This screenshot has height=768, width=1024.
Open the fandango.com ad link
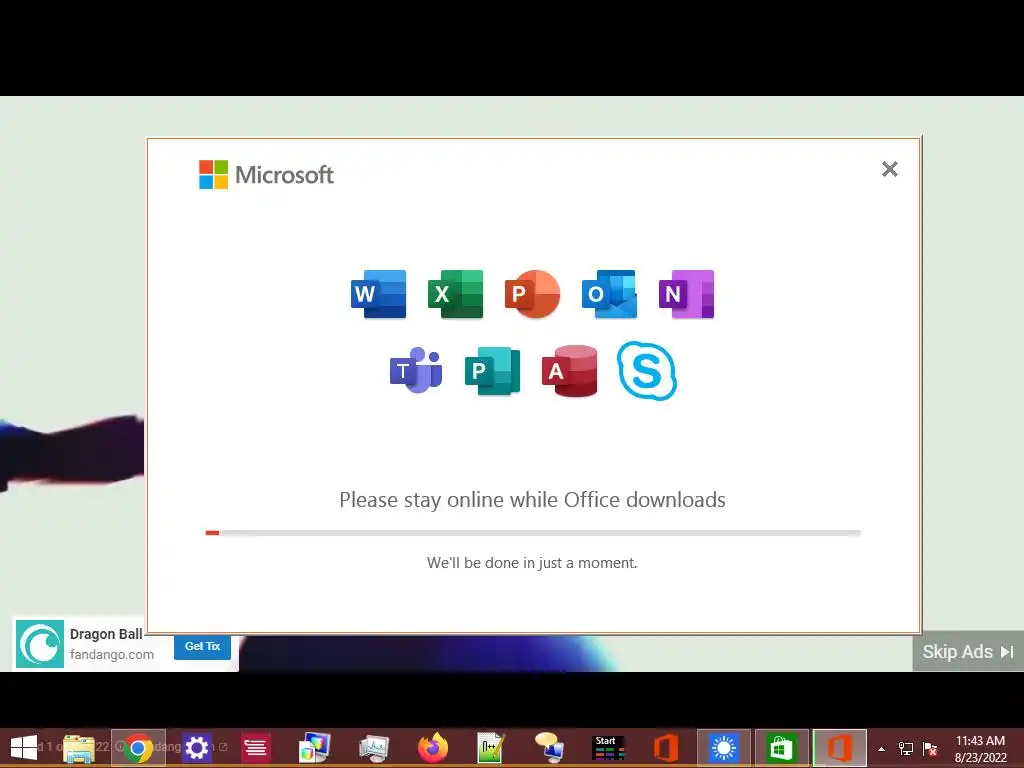click(x=112, y=654)
